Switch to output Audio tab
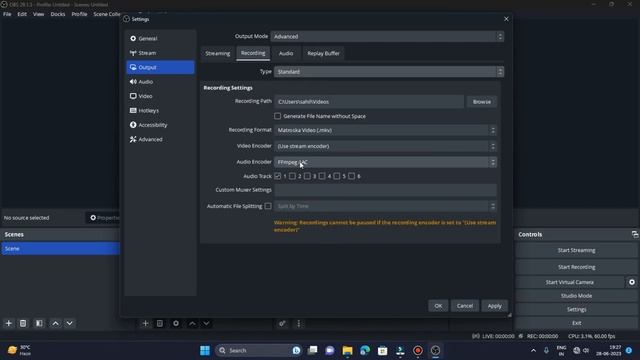This screenshot has width=640, height=360. pos(286,53)
